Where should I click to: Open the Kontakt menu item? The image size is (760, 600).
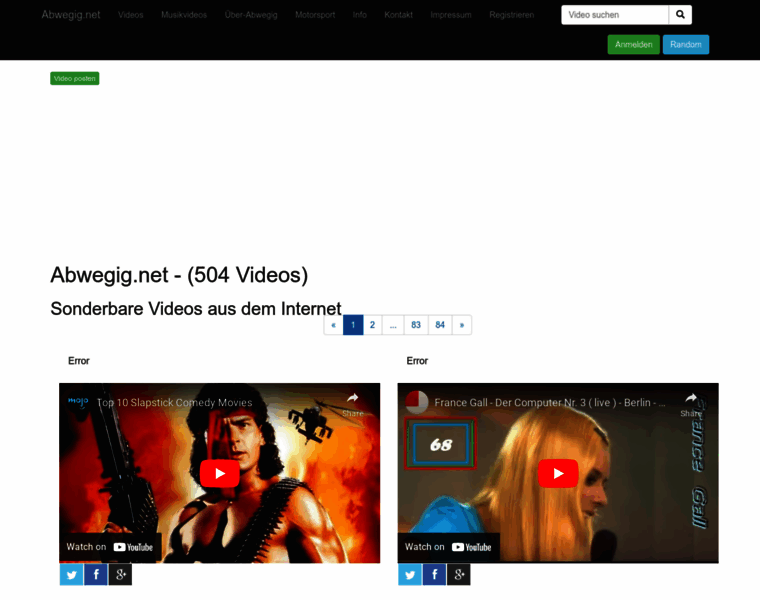point(398,15)
